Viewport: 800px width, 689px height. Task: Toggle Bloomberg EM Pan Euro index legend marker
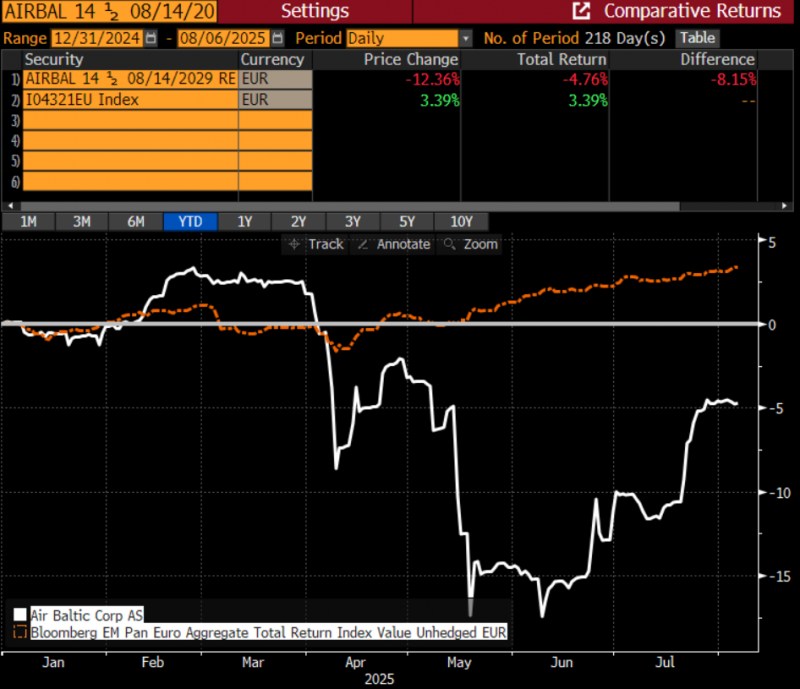pyautogui.click(x=20, y=632)
